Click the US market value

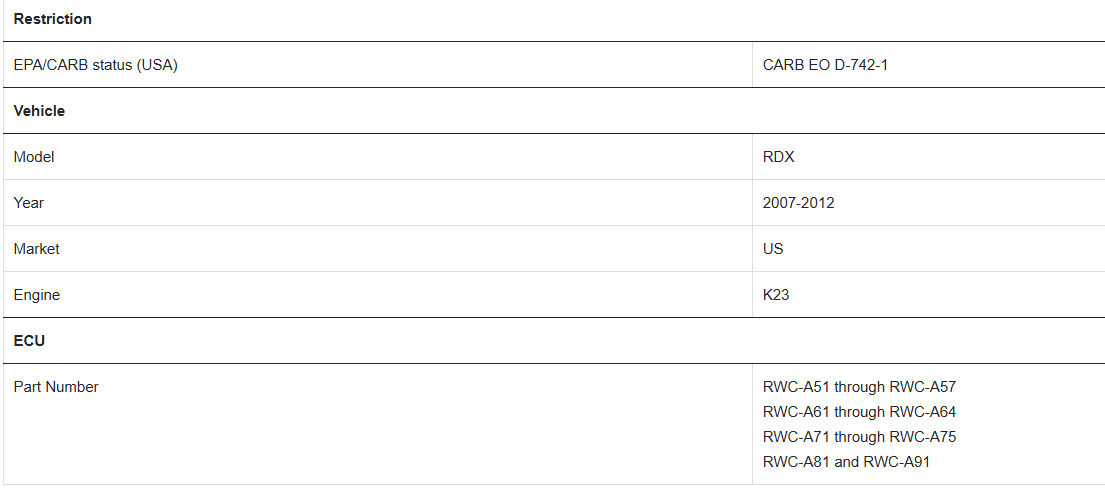773,249
